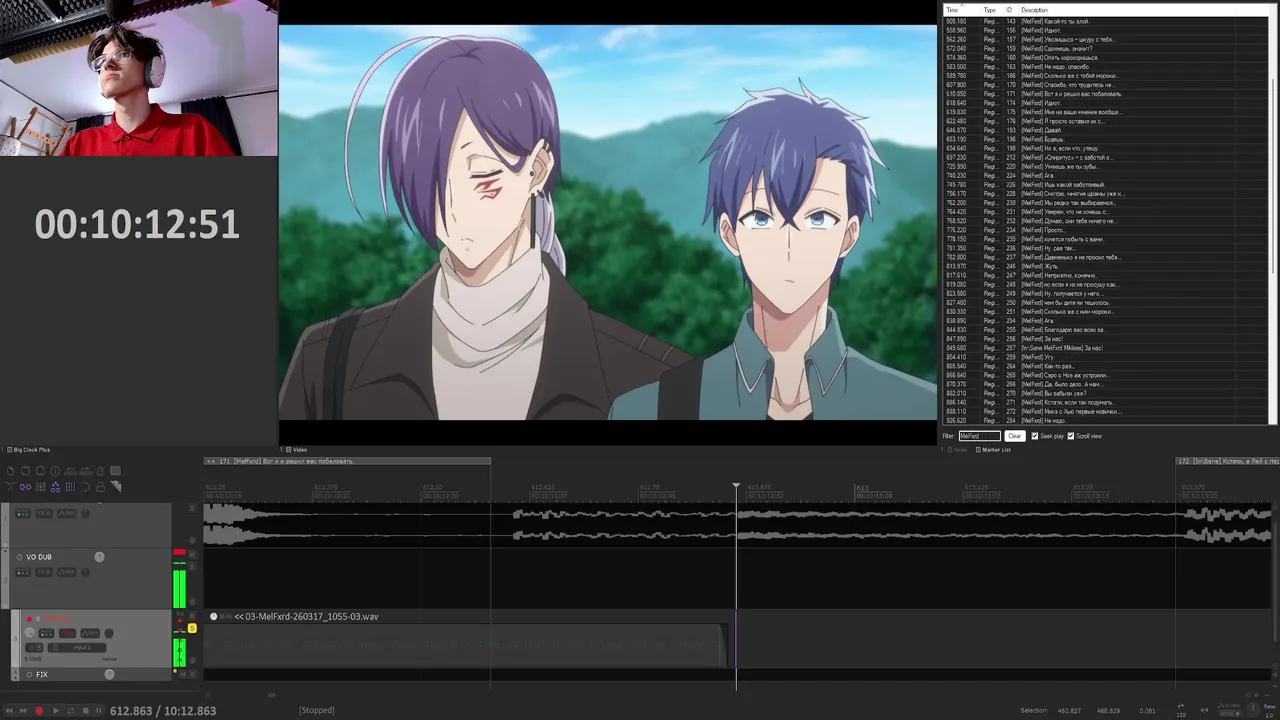Click the Filter text field
Screen dimensions: 1280x720
(x=980, y=436)
